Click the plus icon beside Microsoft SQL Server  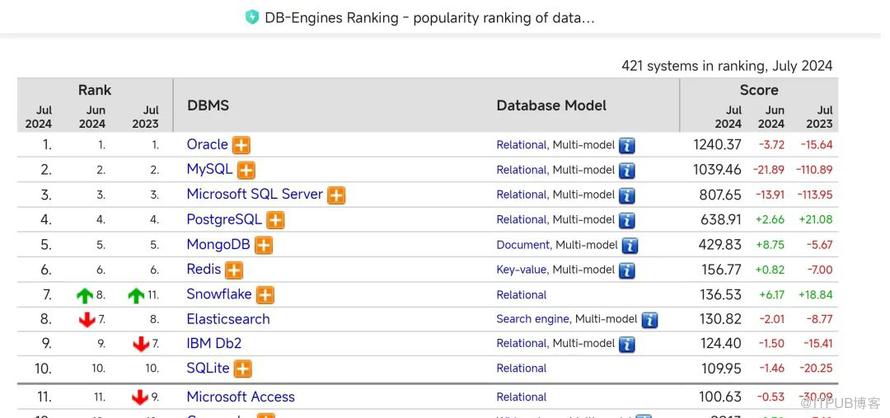click(336, 195)
